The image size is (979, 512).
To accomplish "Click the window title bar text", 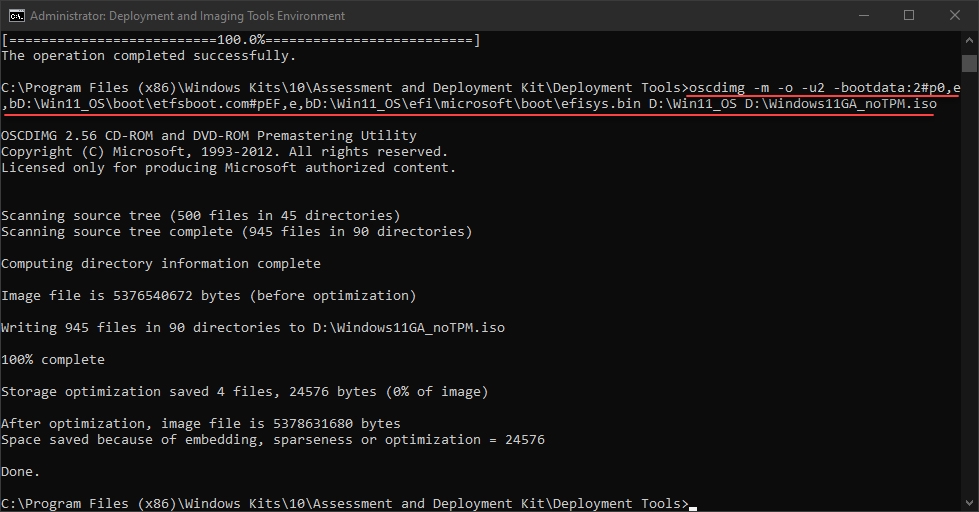I will [x=188, y=16].
